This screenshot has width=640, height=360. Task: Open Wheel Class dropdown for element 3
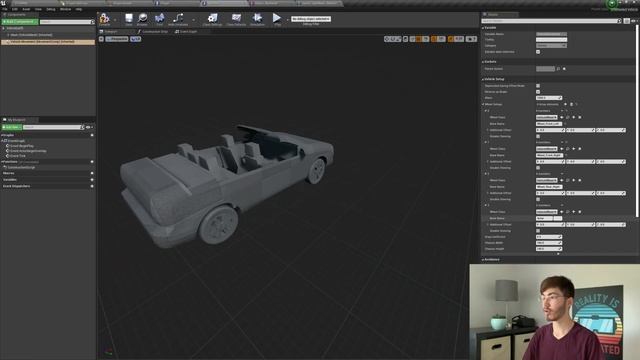click(547, 212)
